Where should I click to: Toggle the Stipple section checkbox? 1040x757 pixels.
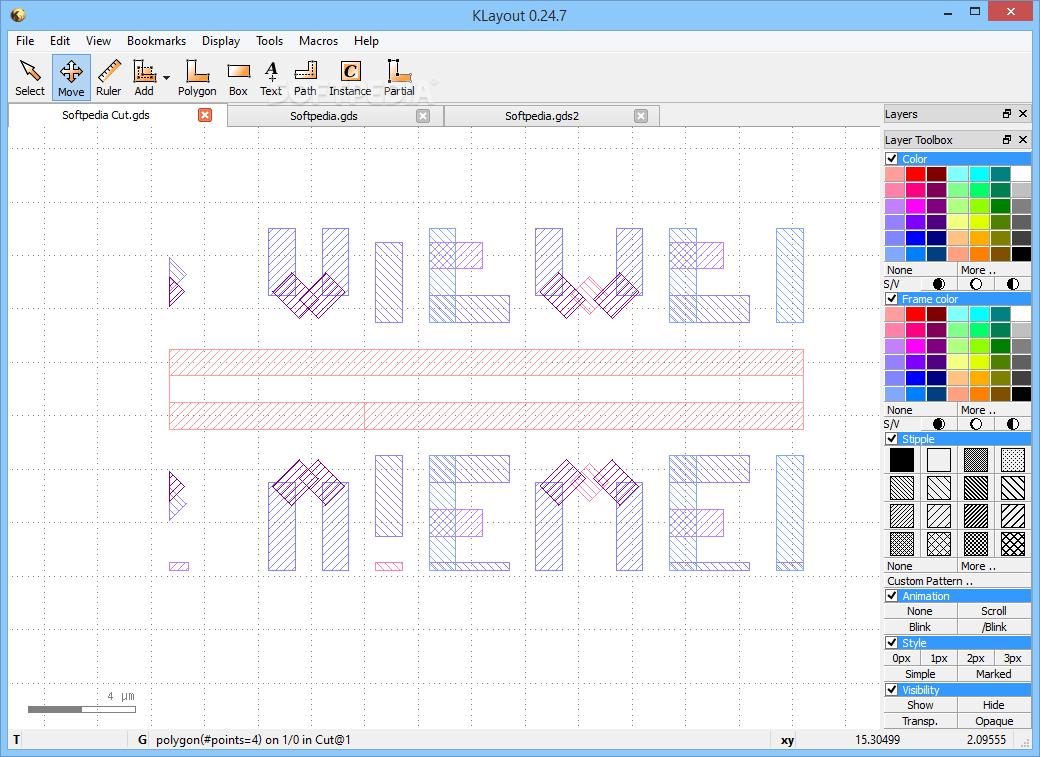click(x=892, y=439)
